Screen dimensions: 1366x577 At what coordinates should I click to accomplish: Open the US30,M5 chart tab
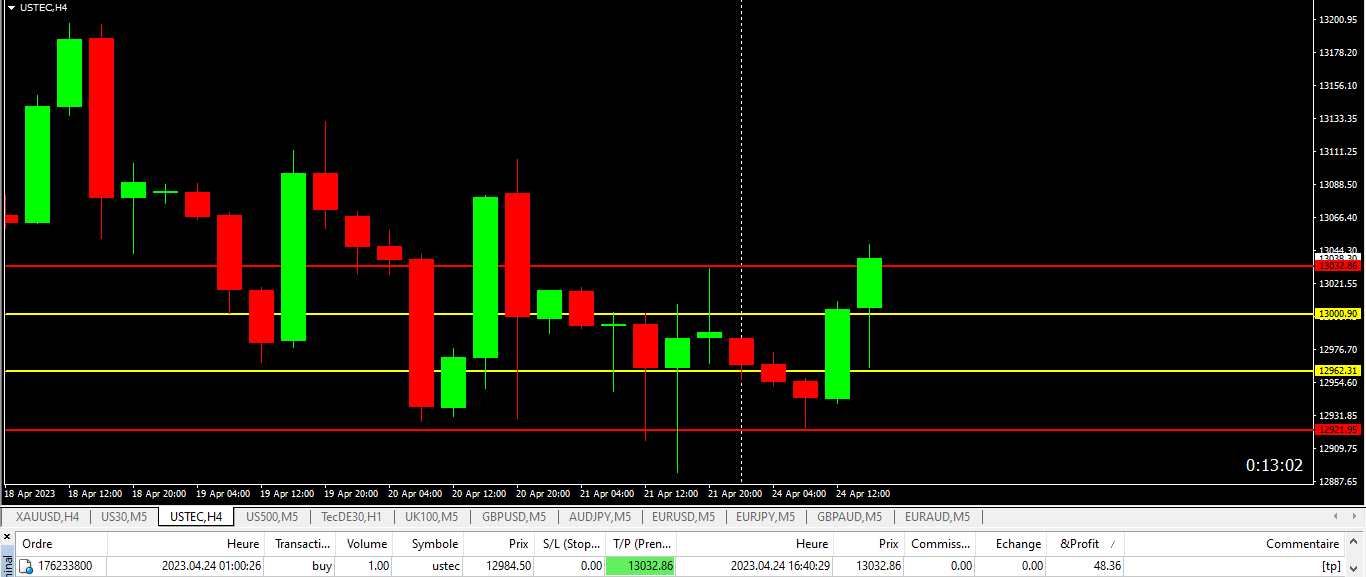[124, 517]
